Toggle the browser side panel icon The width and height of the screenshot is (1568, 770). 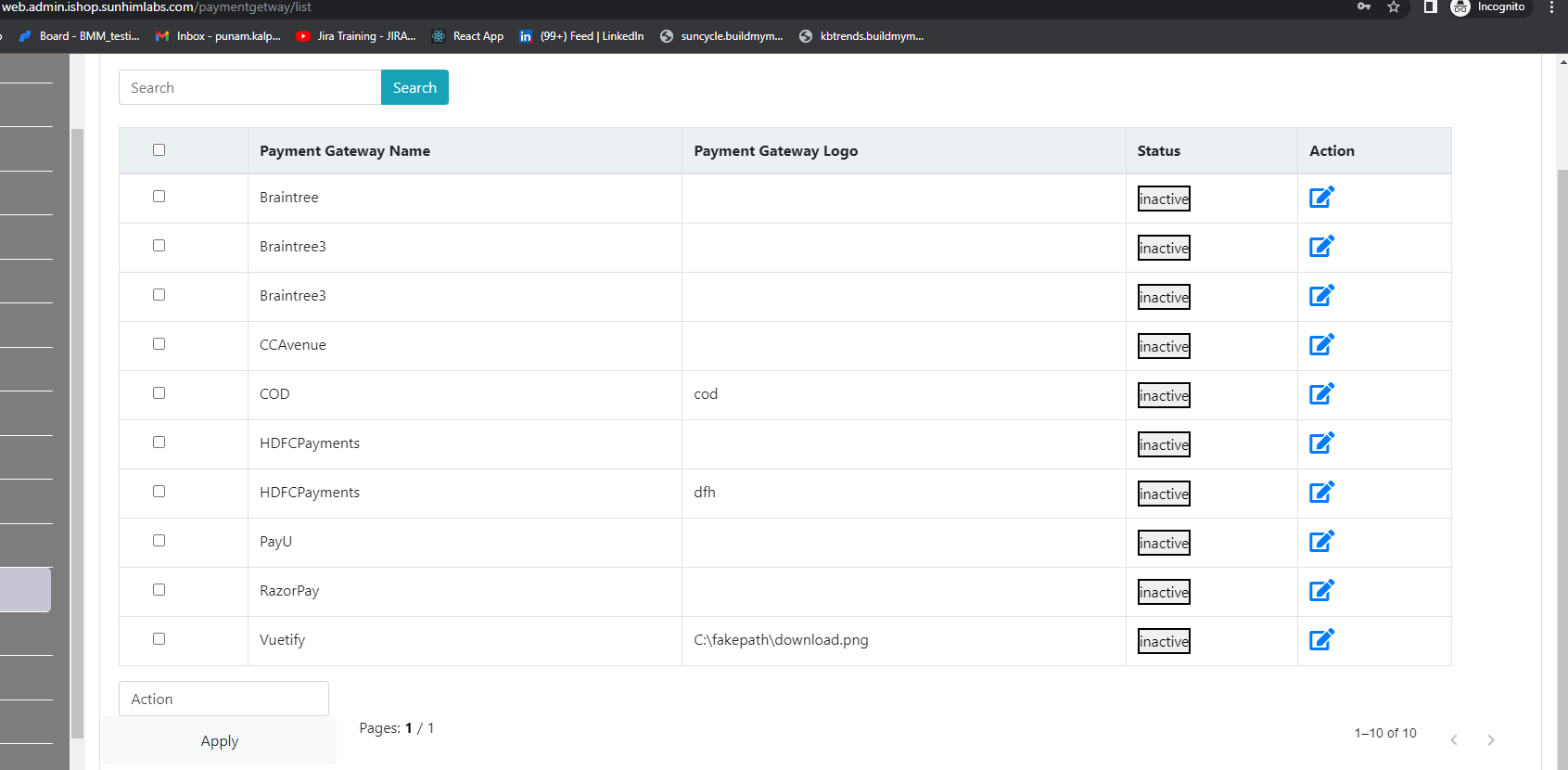tap(1430, 6)
